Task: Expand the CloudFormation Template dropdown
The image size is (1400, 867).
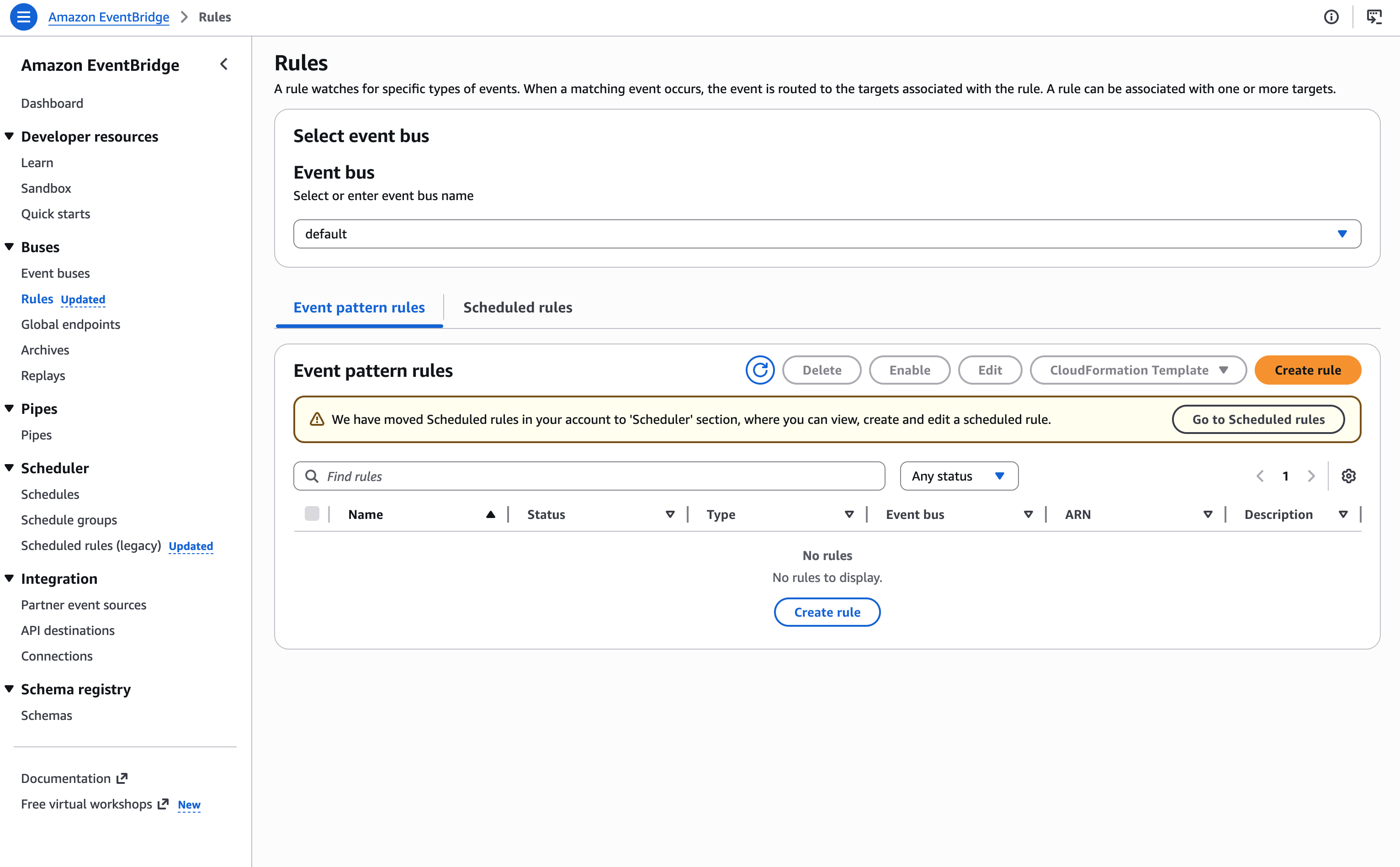Action: pyautogui.click(x=1138, y=370)
